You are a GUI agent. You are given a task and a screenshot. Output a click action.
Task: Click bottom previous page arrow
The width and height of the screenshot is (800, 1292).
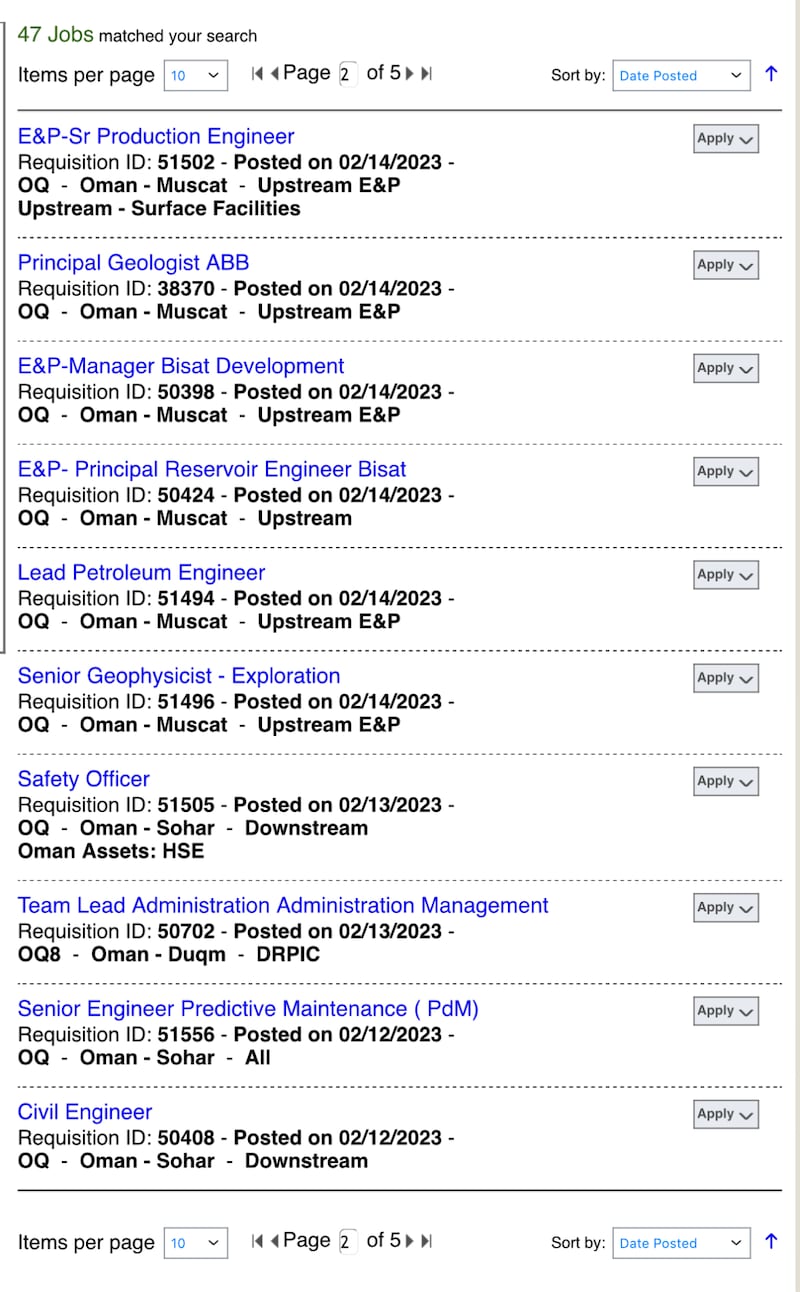[x=274, y=1241]
